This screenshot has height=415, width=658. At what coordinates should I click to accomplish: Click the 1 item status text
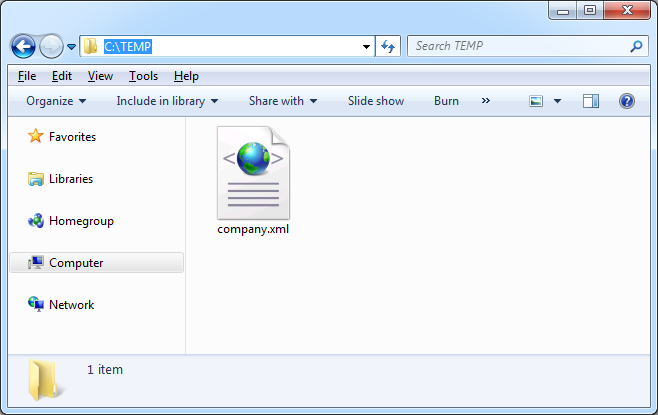[105, 370]
